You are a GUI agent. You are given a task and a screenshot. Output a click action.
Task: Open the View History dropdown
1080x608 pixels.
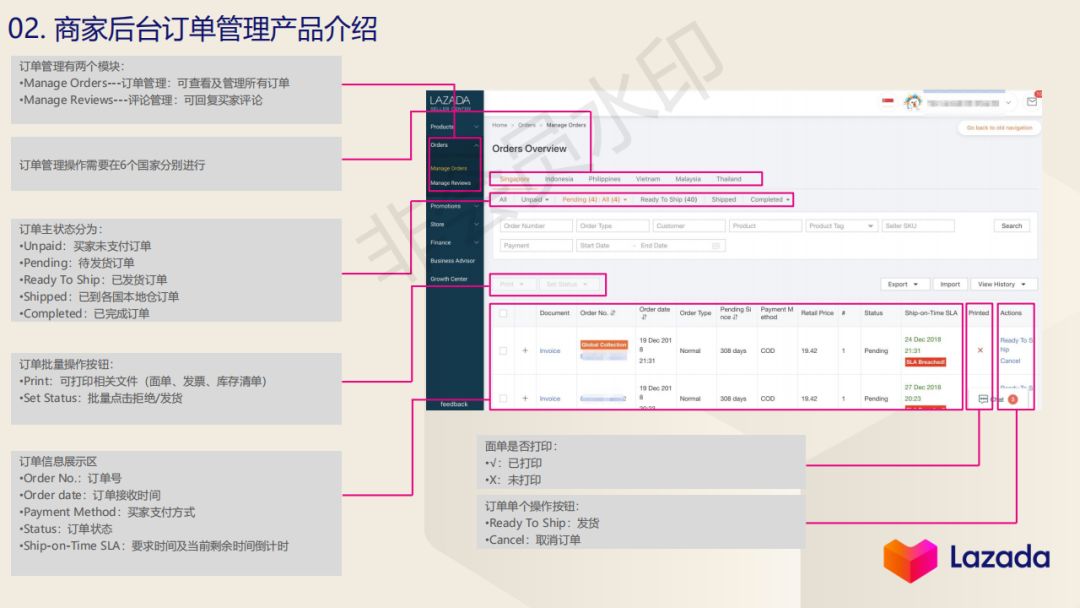[1002, 284]
